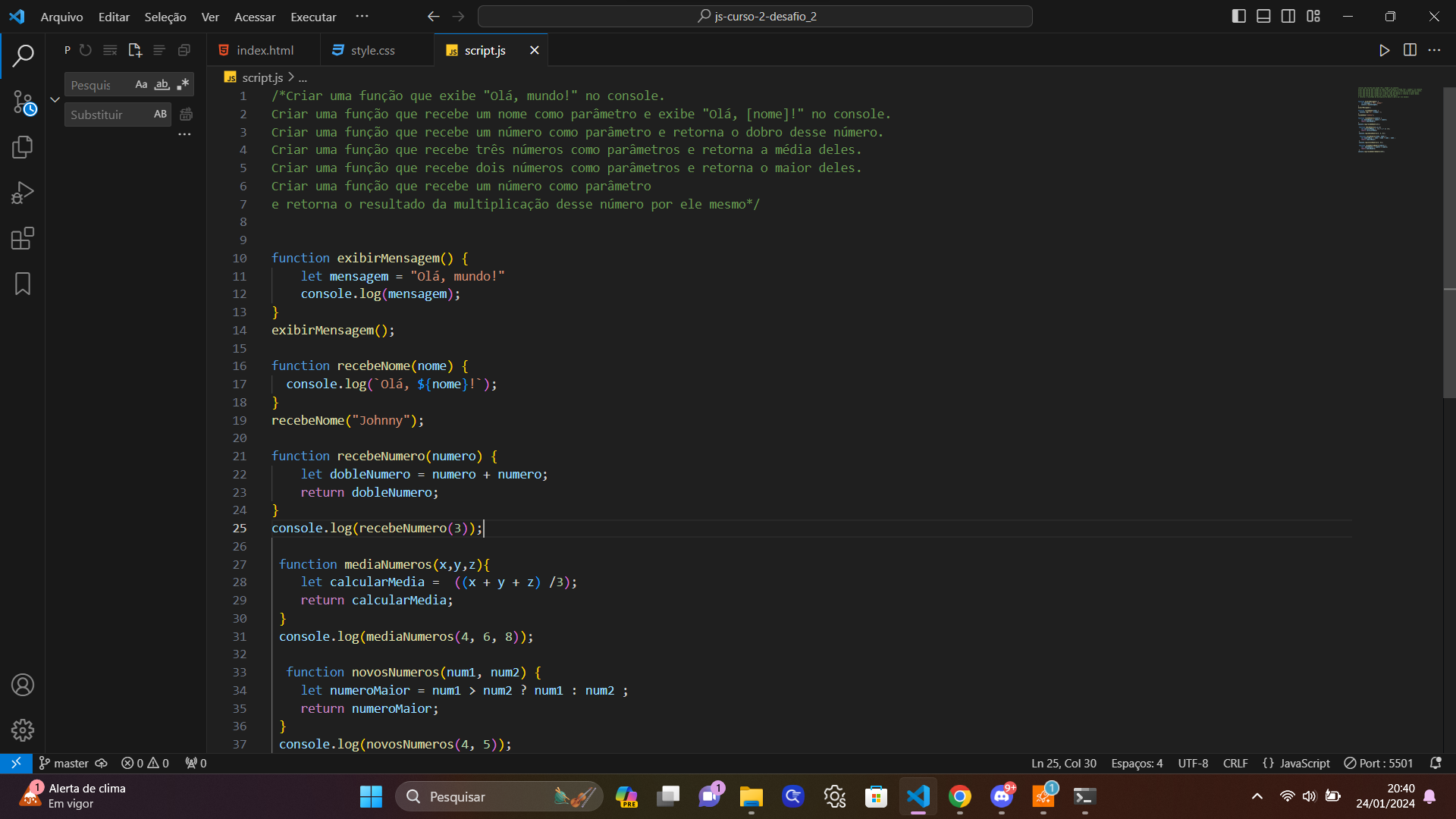Toggle regular expression search
The height and width of the screenshot is (819, 1456).
(183, 84)
